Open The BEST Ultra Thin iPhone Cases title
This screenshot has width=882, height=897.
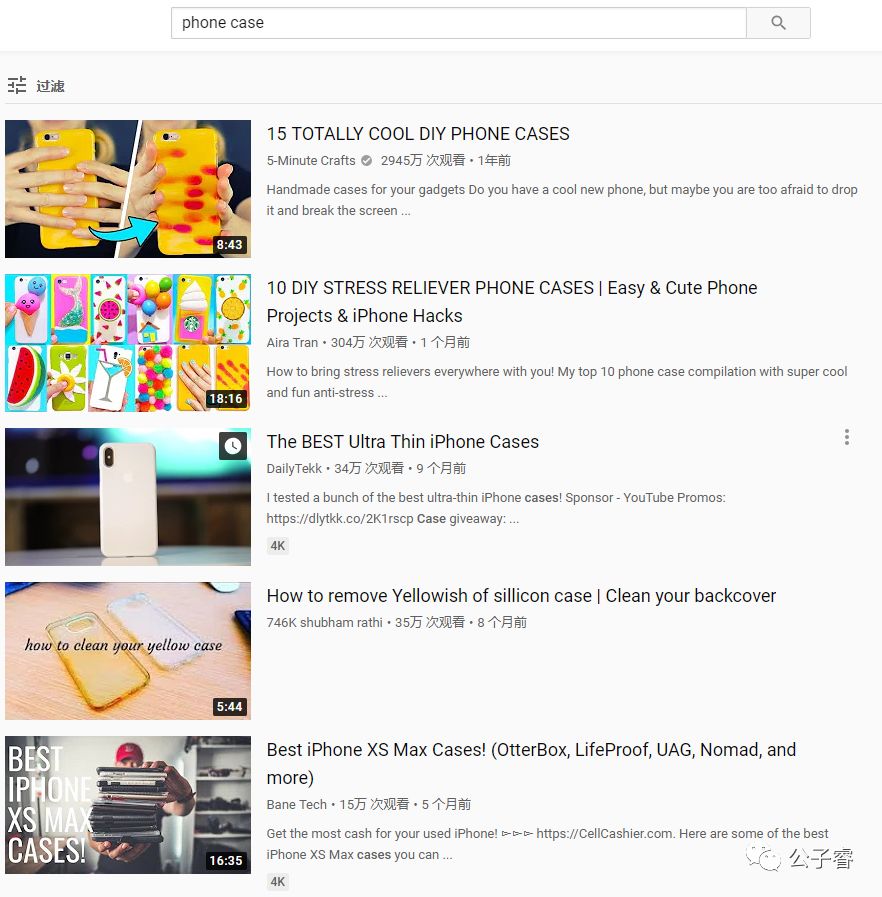(x=403, y=442)
